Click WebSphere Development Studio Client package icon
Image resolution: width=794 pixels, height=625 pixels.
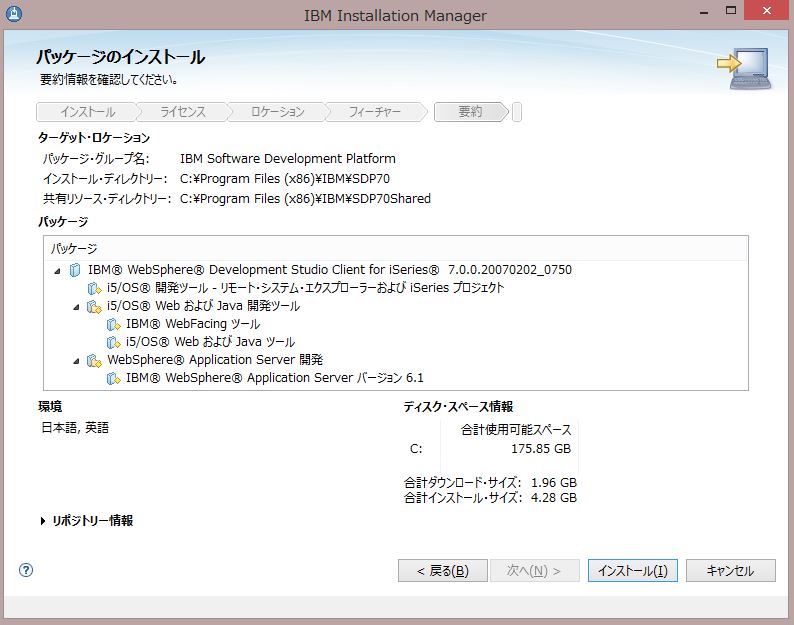tap(75, 270)
